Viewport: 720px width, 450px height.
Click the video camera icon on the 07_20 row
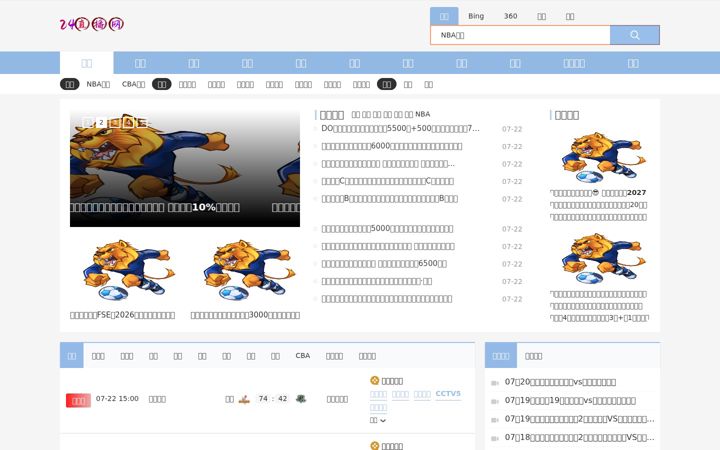click(495, 382)
